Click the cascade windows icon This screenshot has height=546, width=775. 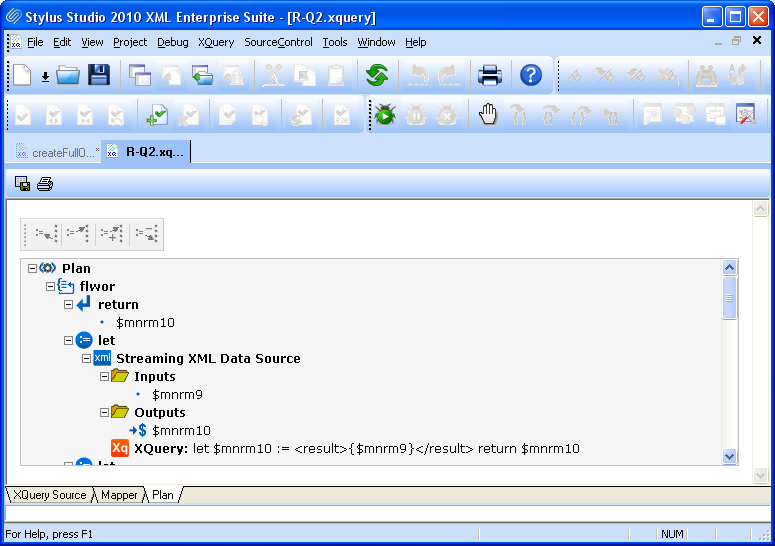point(140,76)
